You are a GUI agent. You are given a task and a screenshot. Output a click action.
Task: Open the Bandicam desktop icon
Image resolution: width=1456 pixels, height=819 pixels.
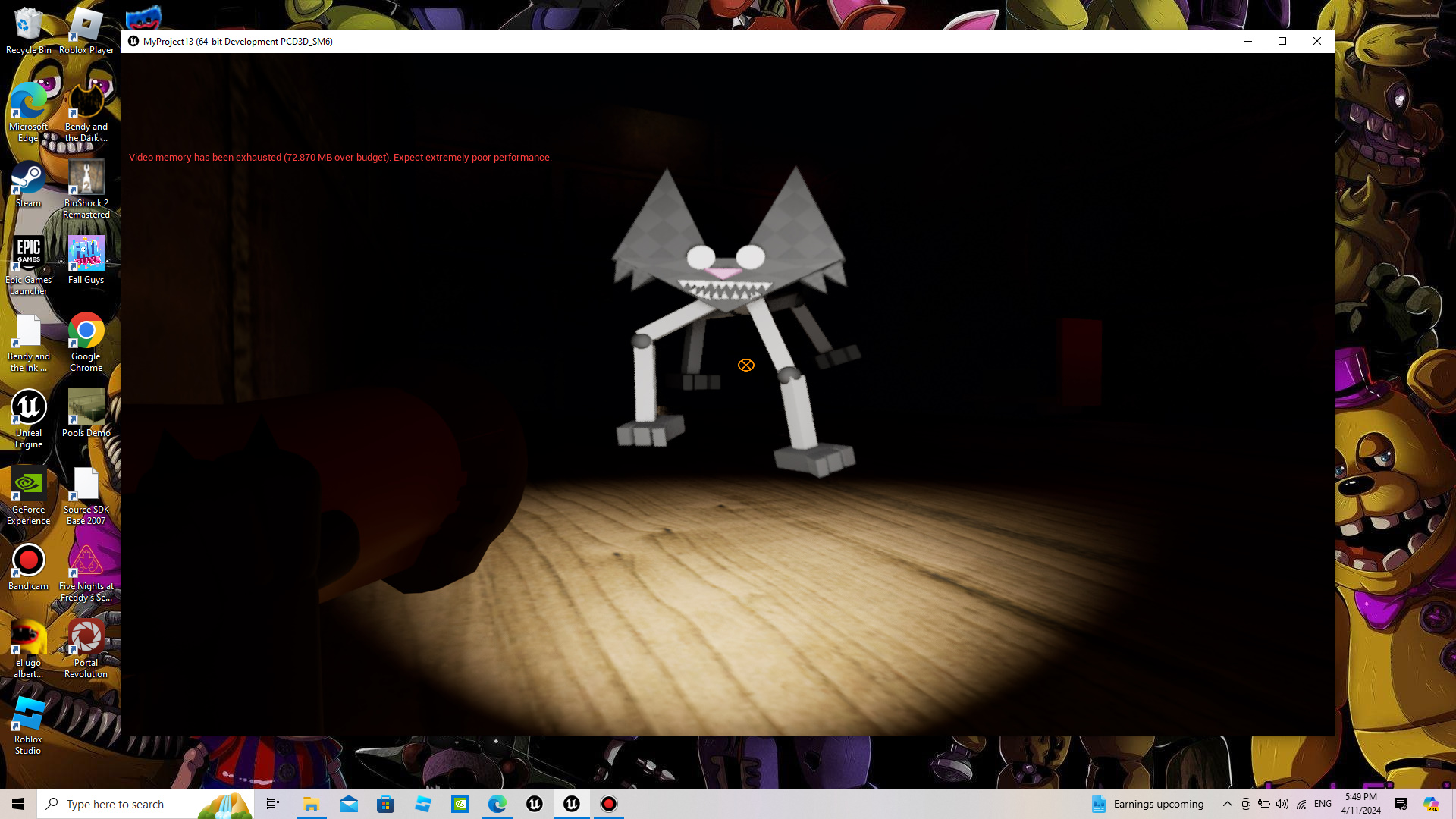point(28,561)
